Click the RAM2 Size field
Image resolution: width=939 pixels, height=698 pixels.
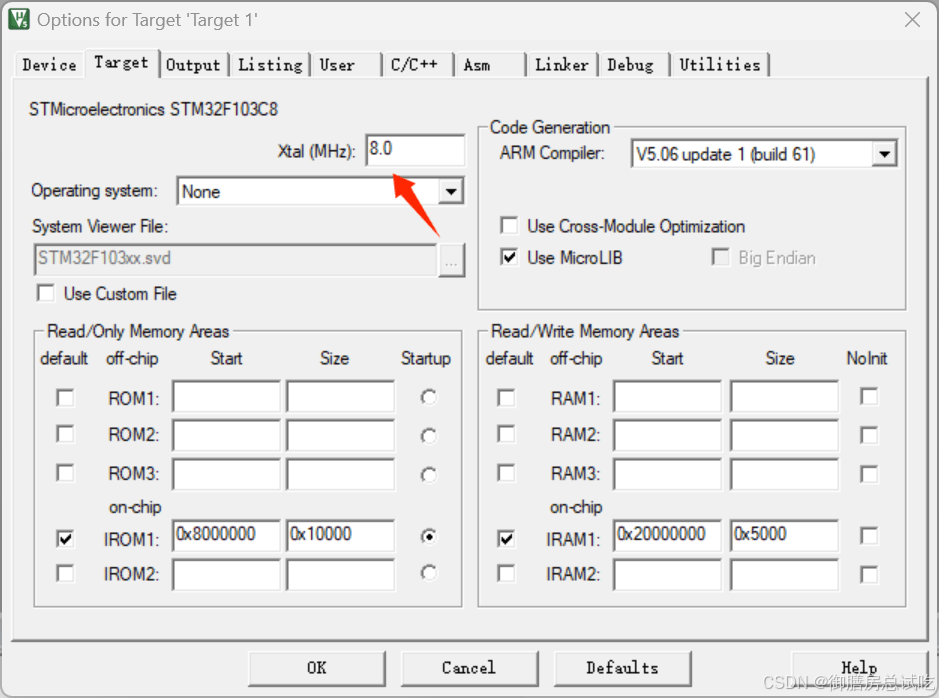[x=784, y=435]
